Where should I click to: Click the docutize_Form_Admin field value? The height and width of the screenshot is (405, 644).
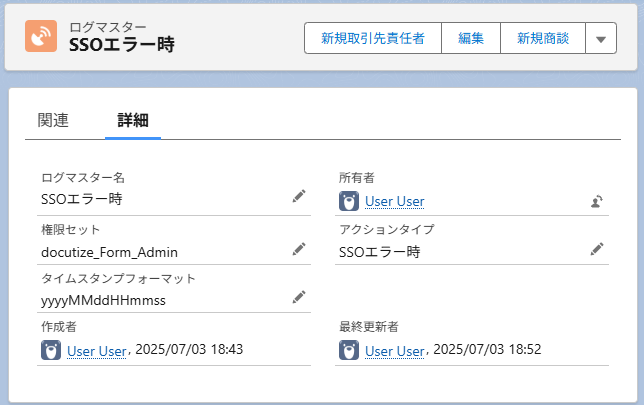(x=110, y=251)
